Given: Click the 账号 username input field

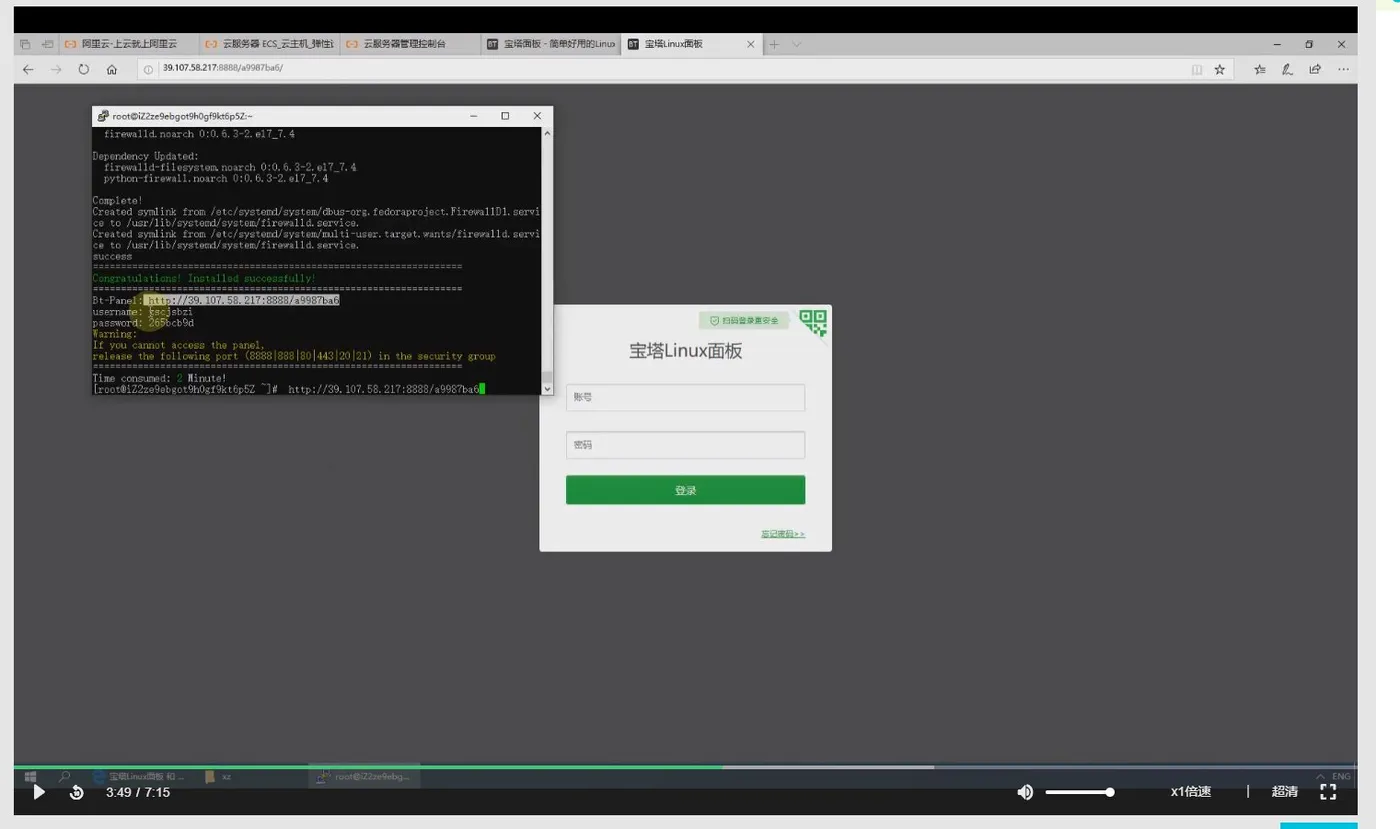Looking at the screenshot, I should click(685, 397).
